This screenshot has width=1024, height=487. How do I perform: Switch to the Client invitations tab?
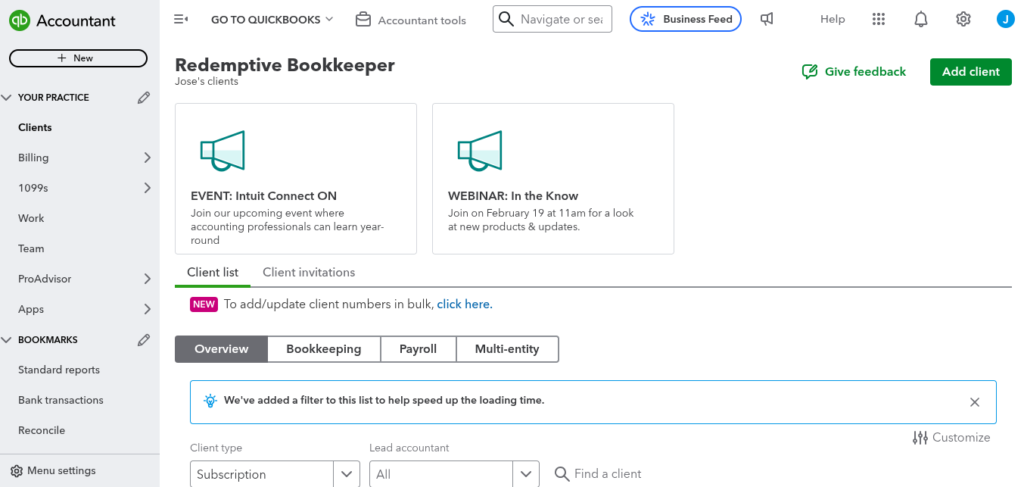tap(309, 272)
